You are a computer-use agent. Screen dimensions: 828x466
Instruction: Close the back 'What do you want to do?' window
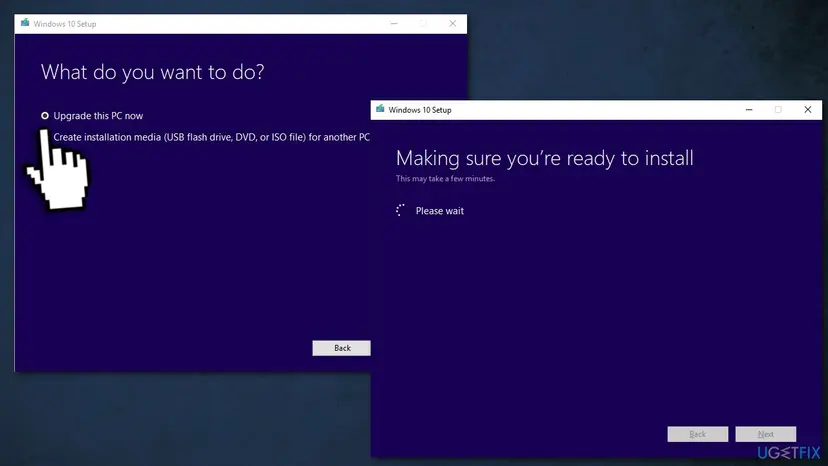click(x=453, y=23)
